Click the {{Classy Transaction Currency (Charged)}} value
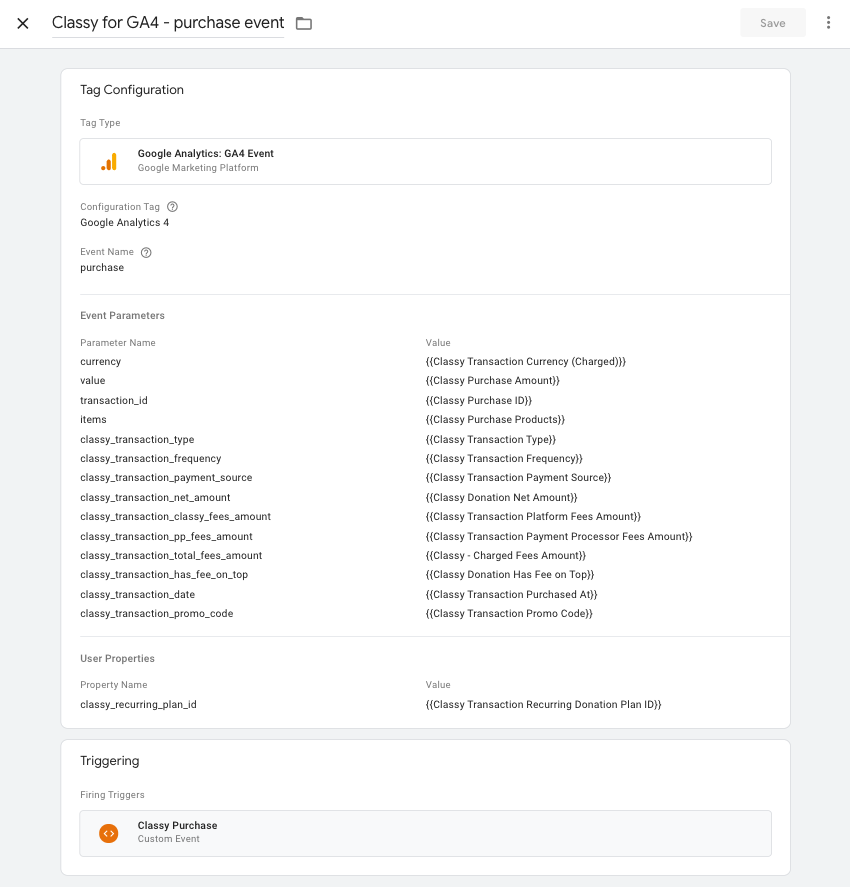The image size is (850, 887). [525, 361]
